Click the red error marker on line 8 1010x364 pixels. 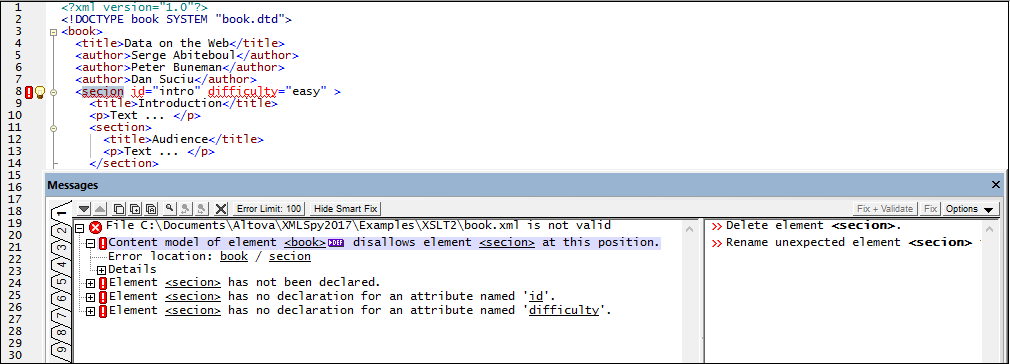[x=29, y=92]
